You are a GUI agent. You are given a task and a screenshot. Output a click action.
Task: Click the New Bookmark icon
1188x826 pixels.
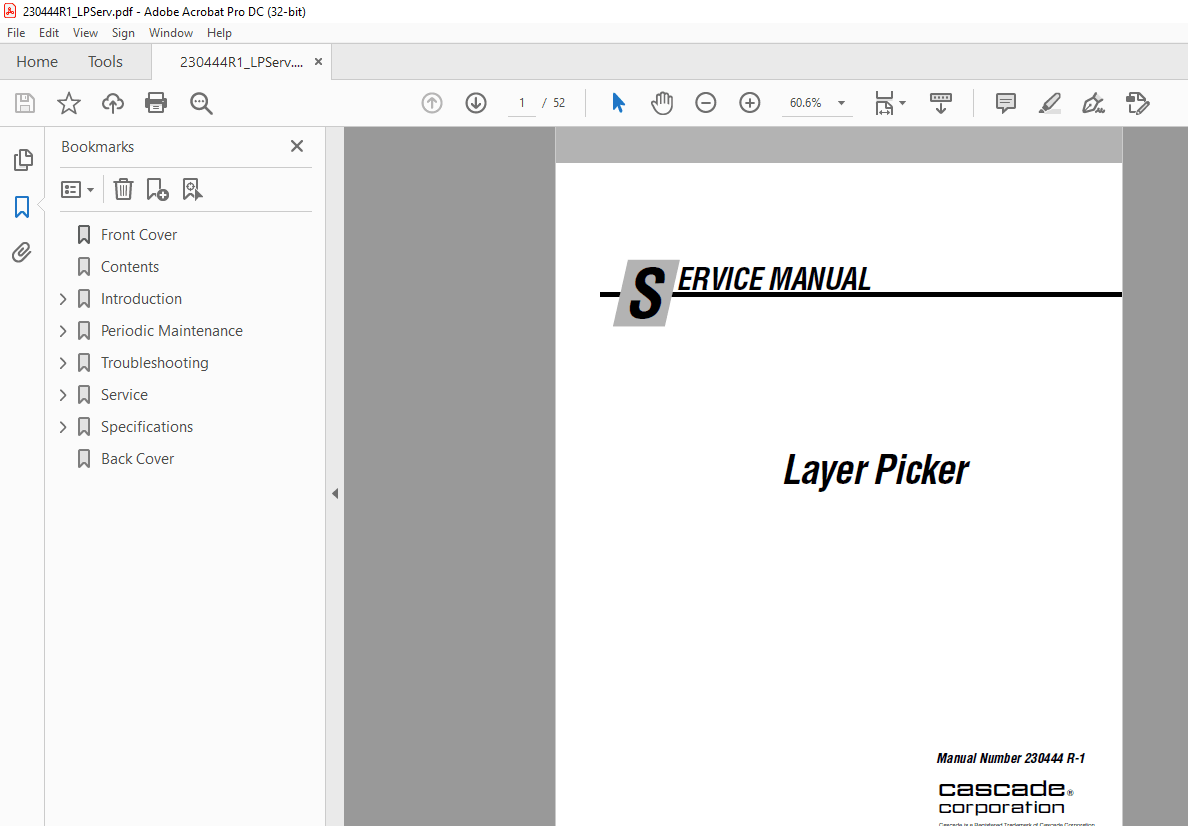point(157,189)
